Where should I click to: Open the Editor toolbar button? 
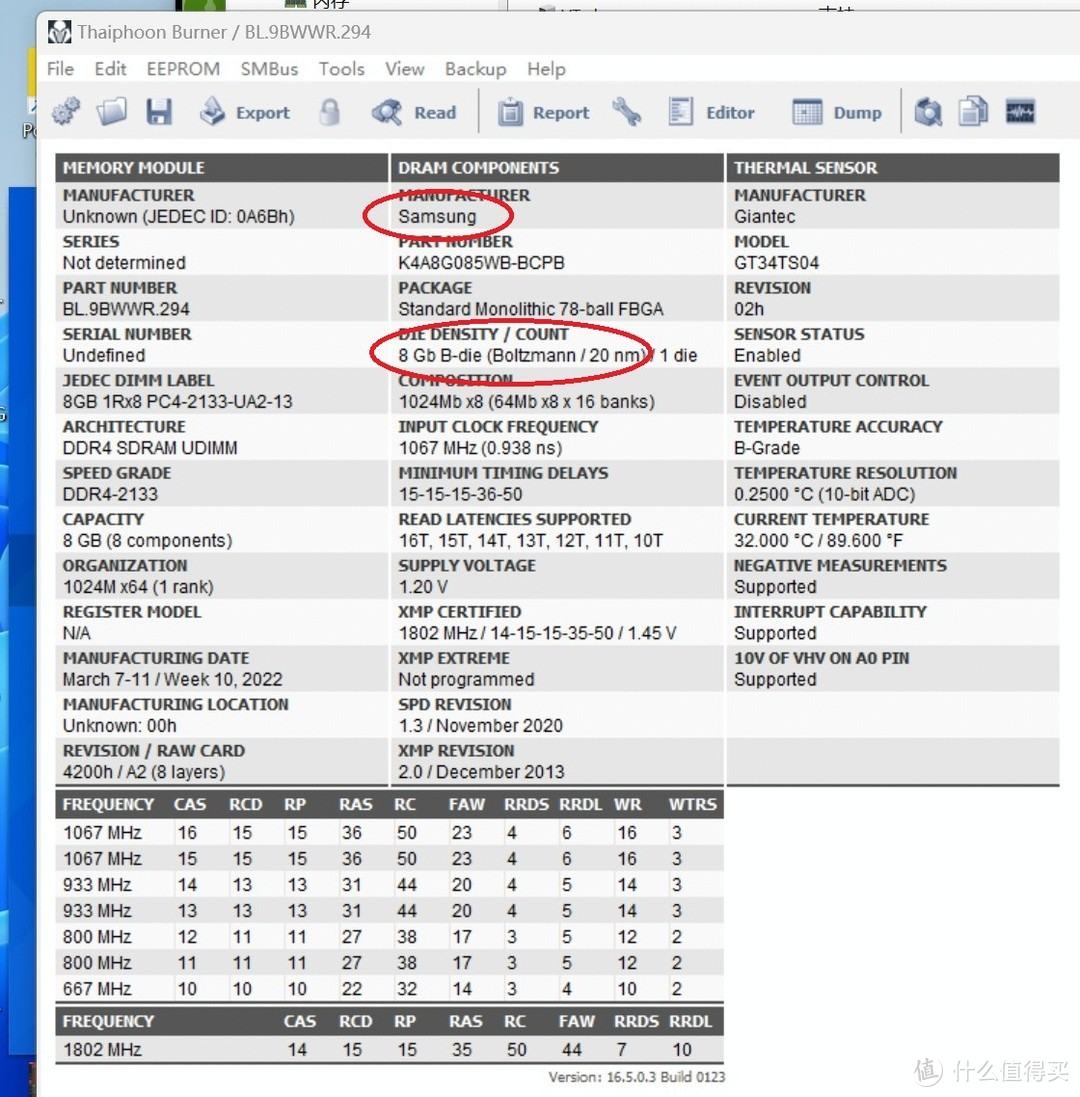tap(711, 112)
